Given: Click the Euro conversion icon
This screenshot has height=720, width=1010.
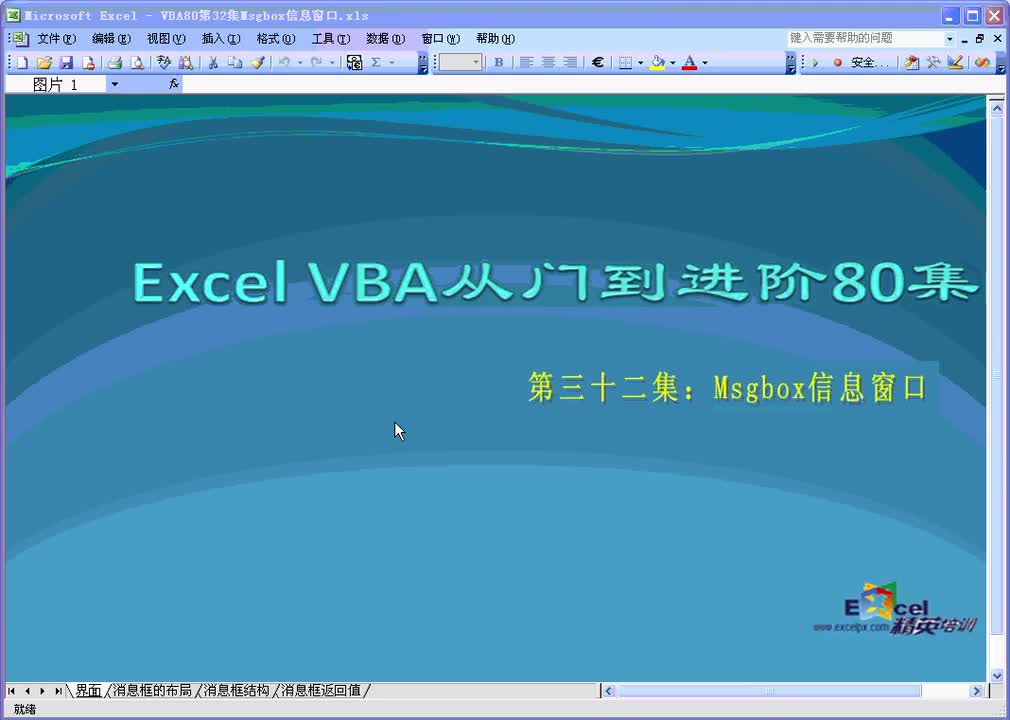Looking at the screenshot, I should click(x=354, y=62).
